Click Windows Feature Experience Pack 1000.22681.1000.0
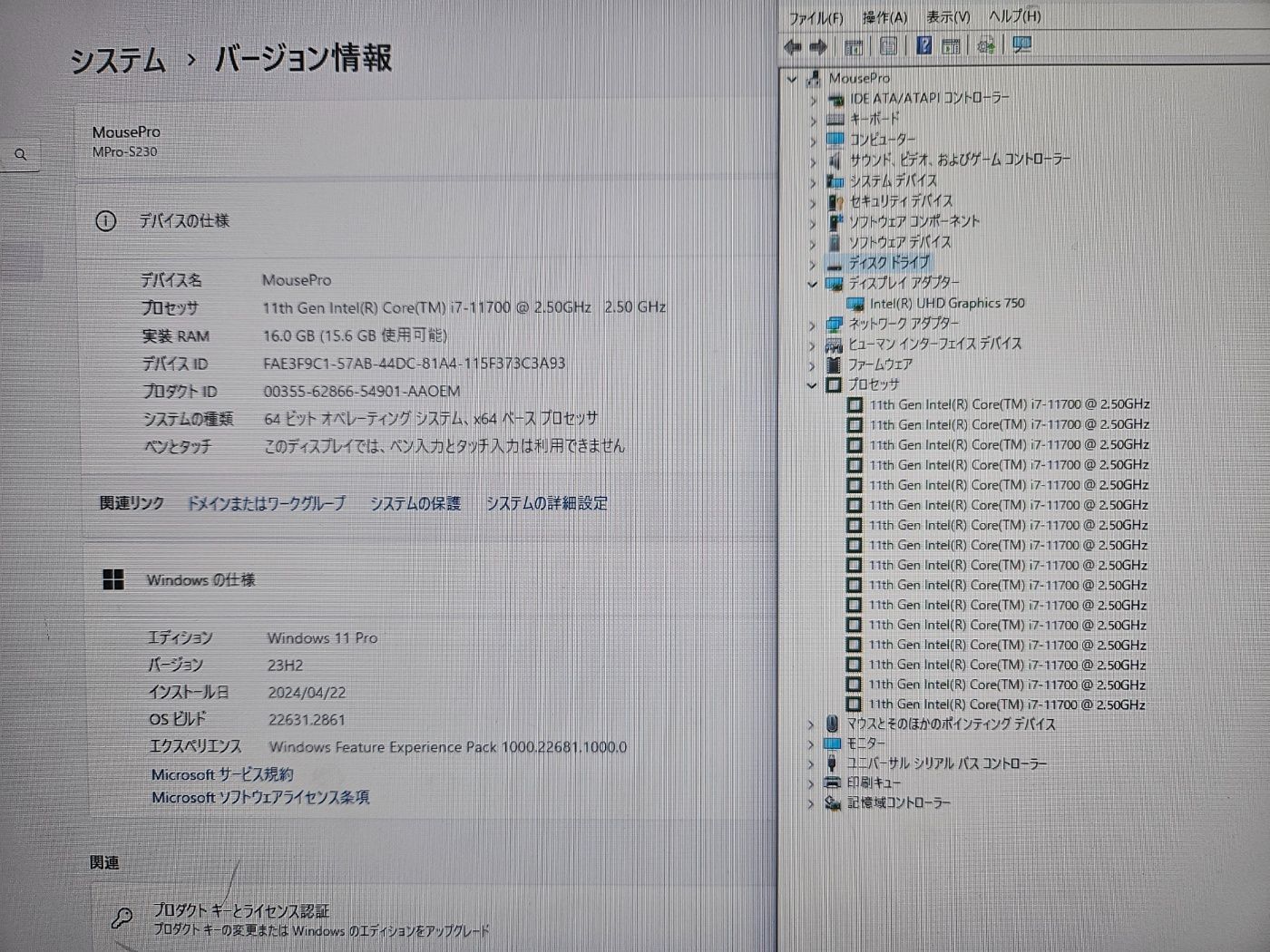The height and width of the screenshot is (952, 1270). point(448,747)
